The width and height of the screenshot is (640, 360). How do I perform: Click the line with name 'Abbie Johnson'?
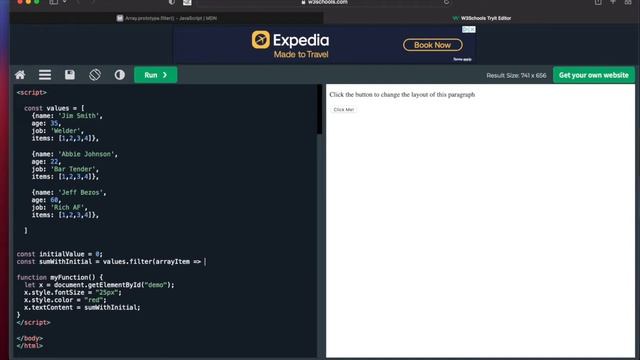point(75,154)
